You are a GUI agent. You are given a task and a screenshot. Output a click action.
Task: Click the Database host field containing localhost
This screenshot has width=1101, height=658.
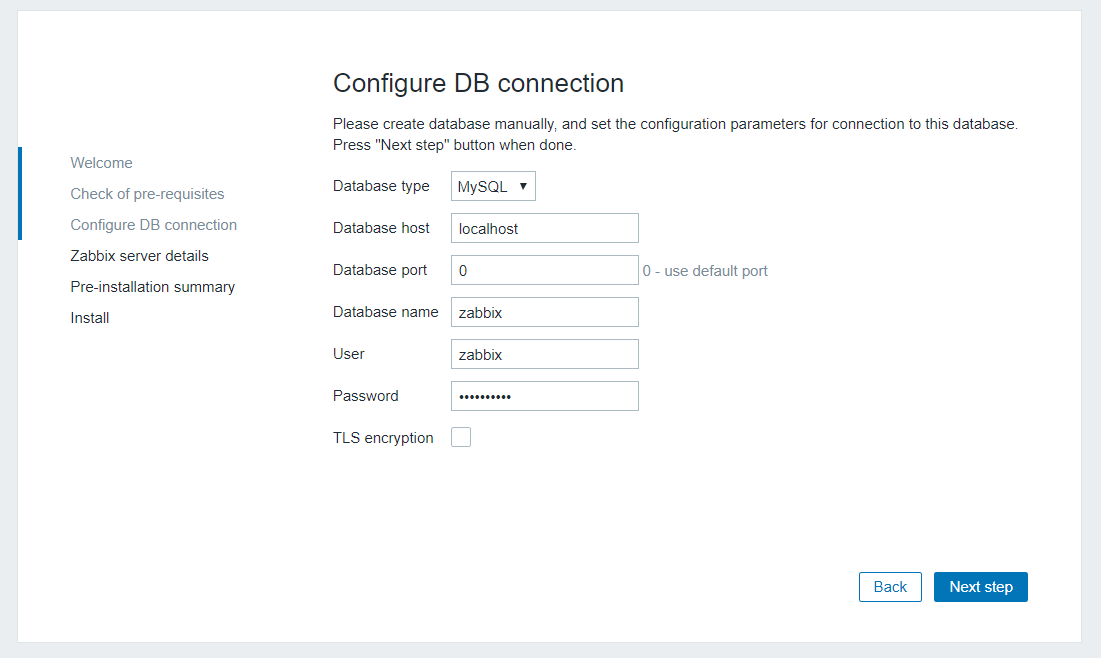[545, 228]
